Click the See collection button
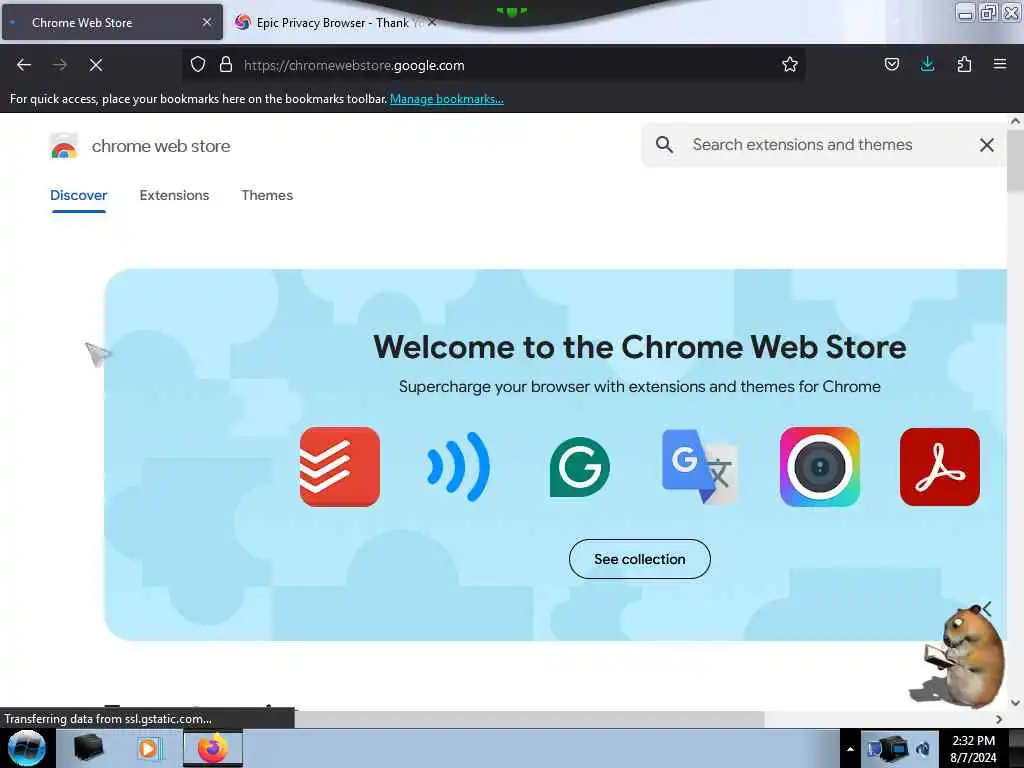 pyautogui.click(x=639, y=559)
